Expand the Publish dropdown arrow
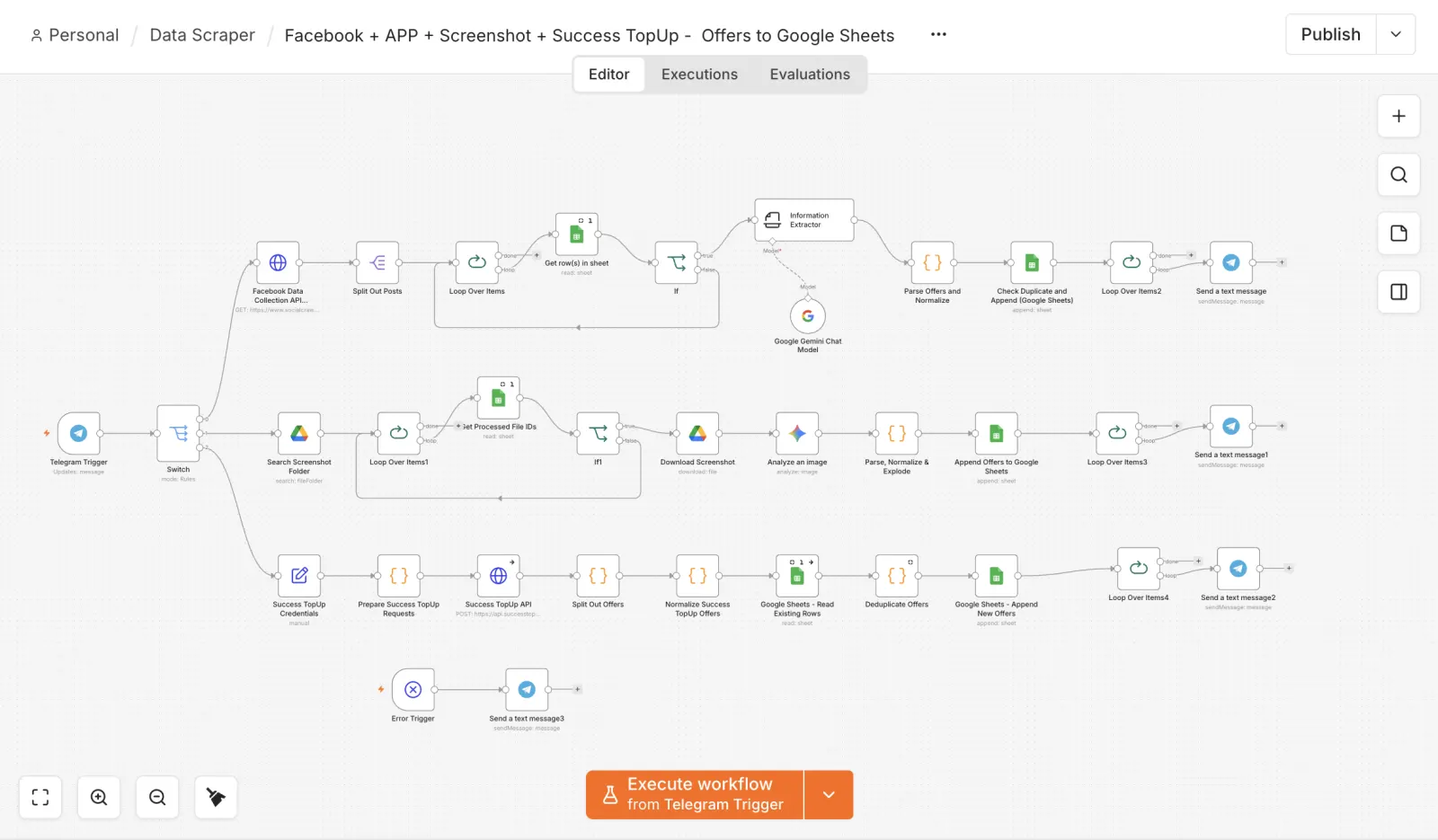The image size is (1438, 840). pyautogui.click(x=1396, y=34)
